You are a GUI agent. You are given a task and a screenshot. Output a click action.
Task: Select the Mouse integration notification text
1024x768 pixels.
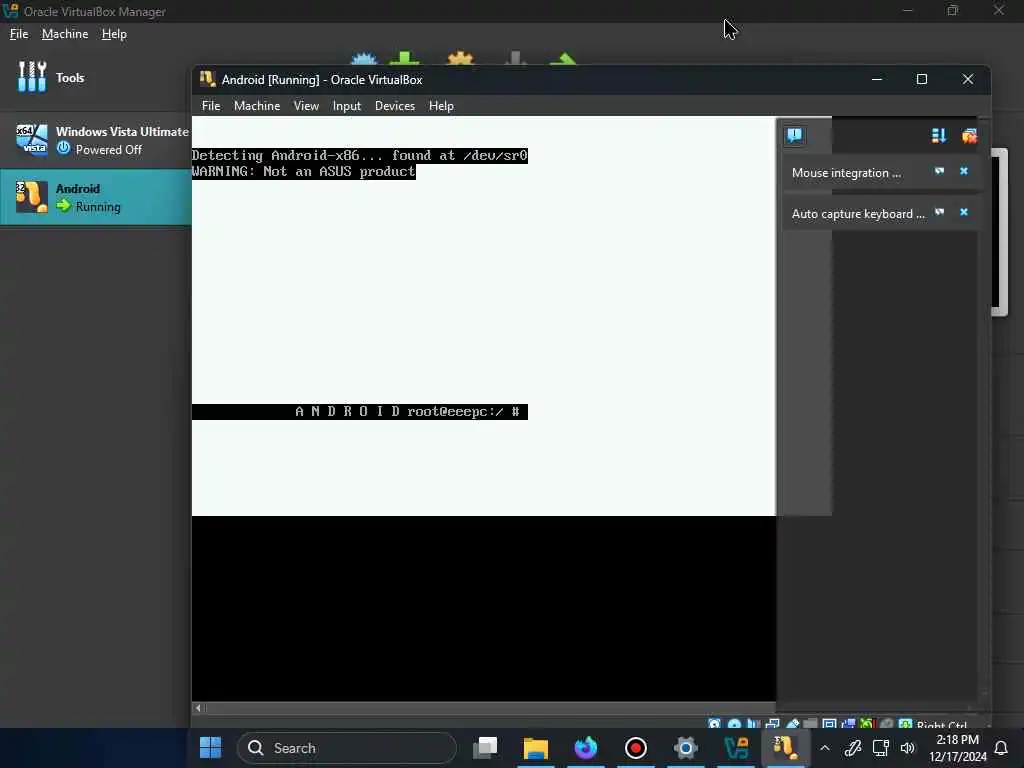846,173
